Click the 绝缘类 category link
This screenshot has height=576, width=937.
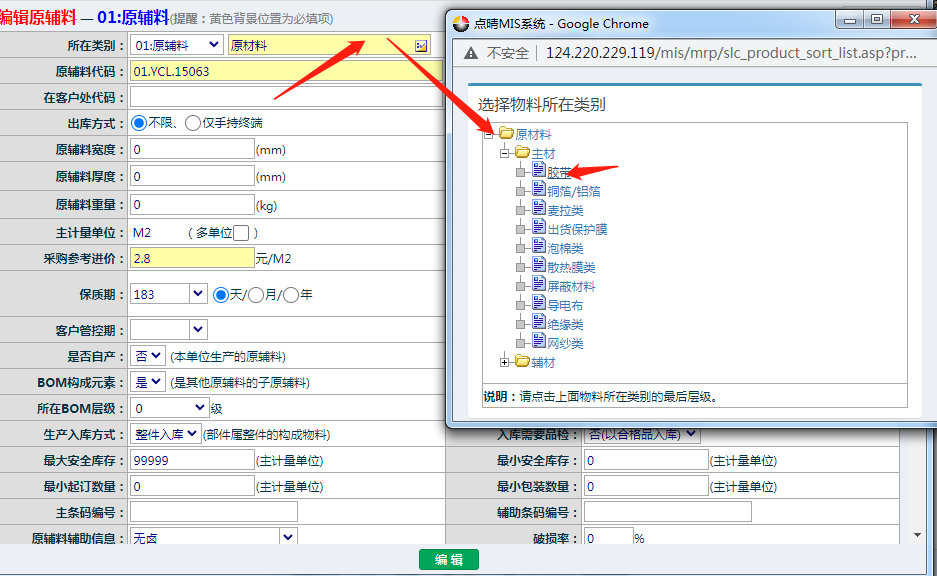[x=565, y=324]
